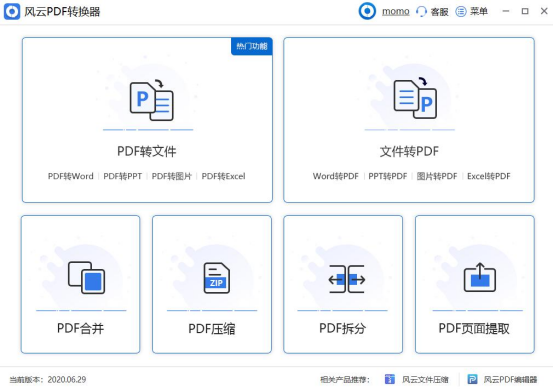Open the momo account link
The width and height of the screenshot is (554, 390).
396,12
